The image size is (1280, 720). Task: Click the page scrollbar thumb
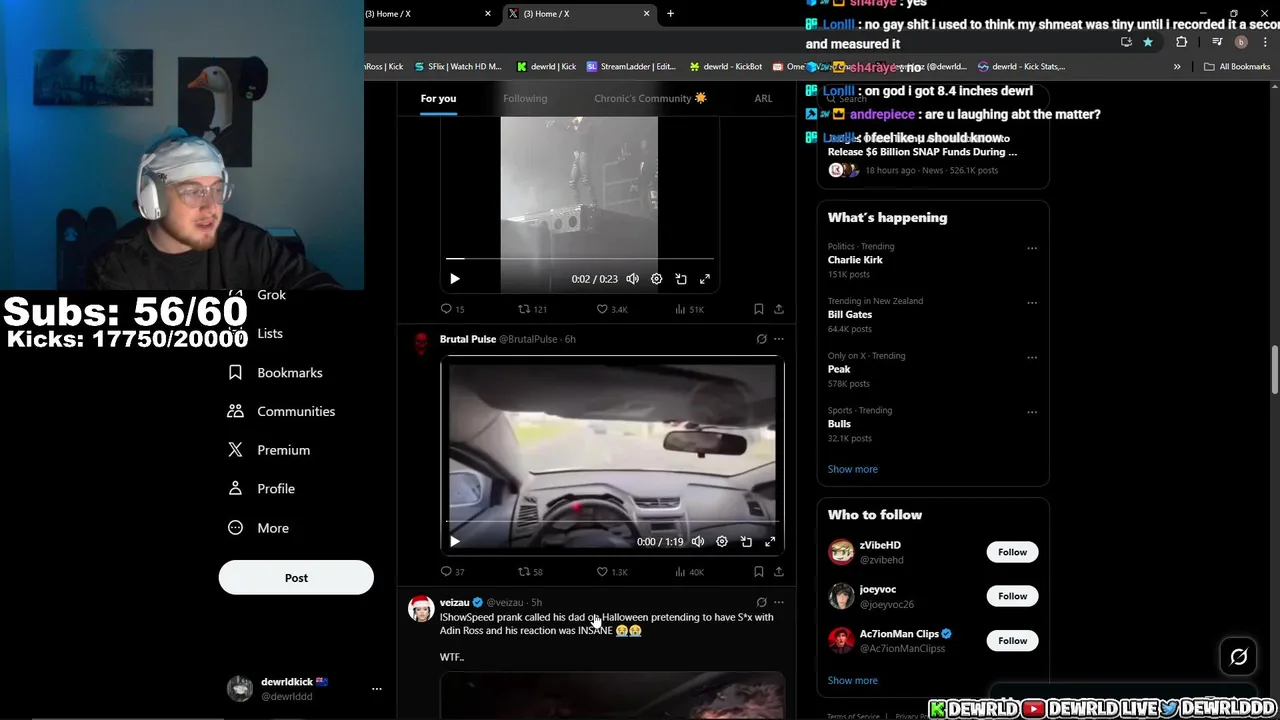tap(1274, 370)
